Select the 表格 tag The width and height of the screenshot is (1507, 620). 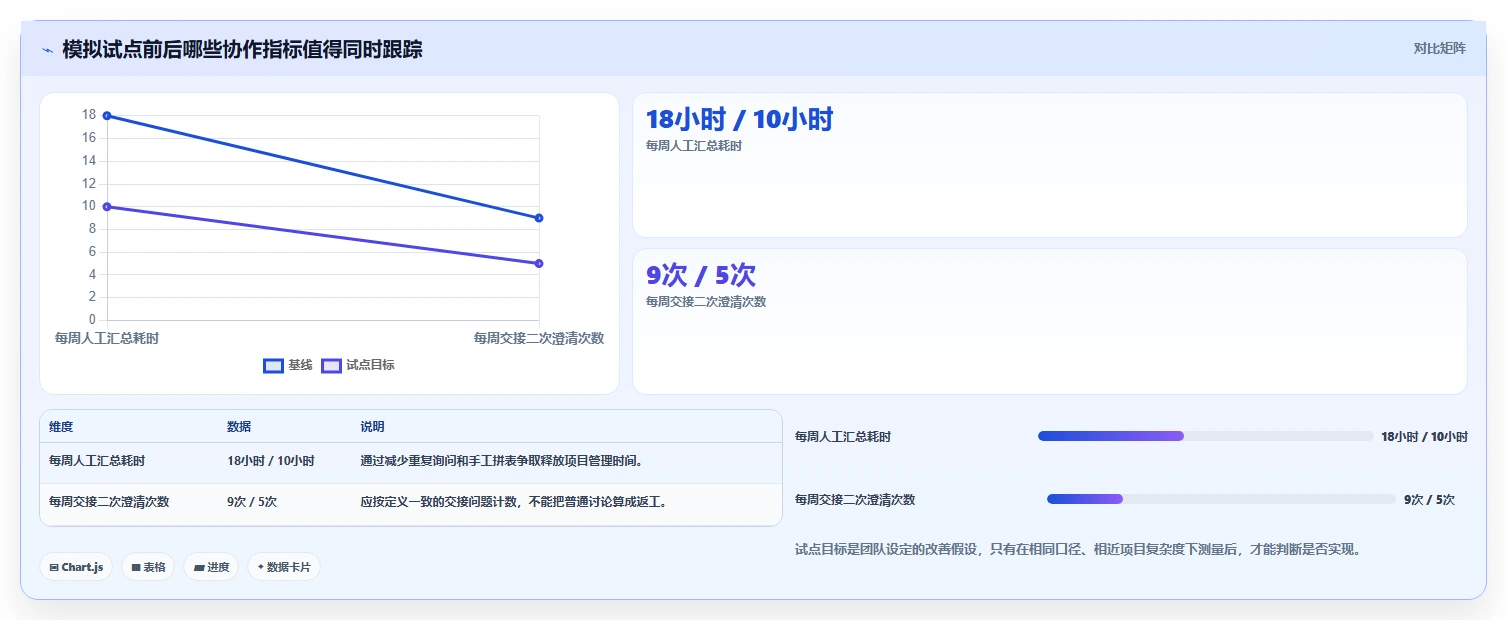click(x=148, y=567)
